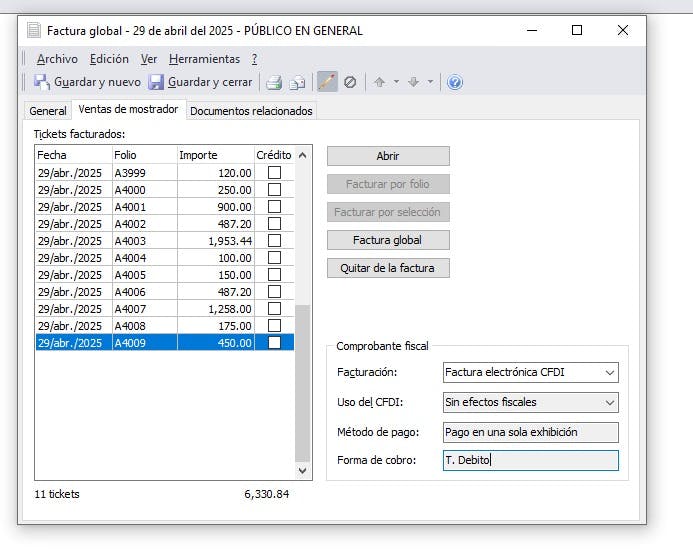This screenshot has height=552, width=693.
Task: Check Crédito box for ticket A4007
Action: tap(274, 308)
